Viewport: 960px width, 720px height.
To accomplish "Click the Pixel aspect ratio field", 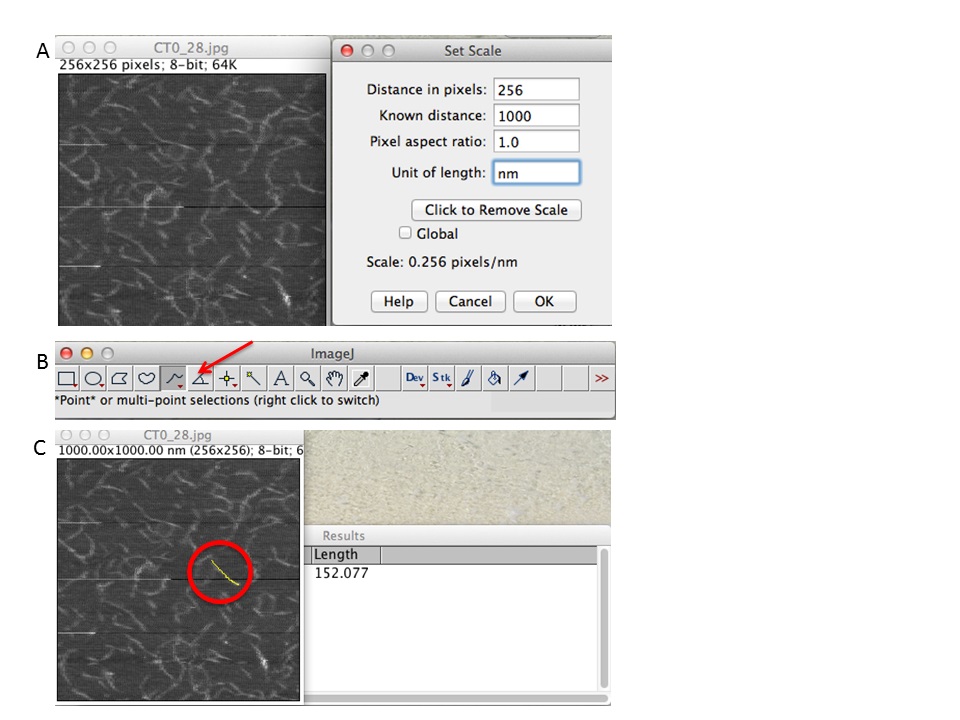I will click(x=536, y=141).
